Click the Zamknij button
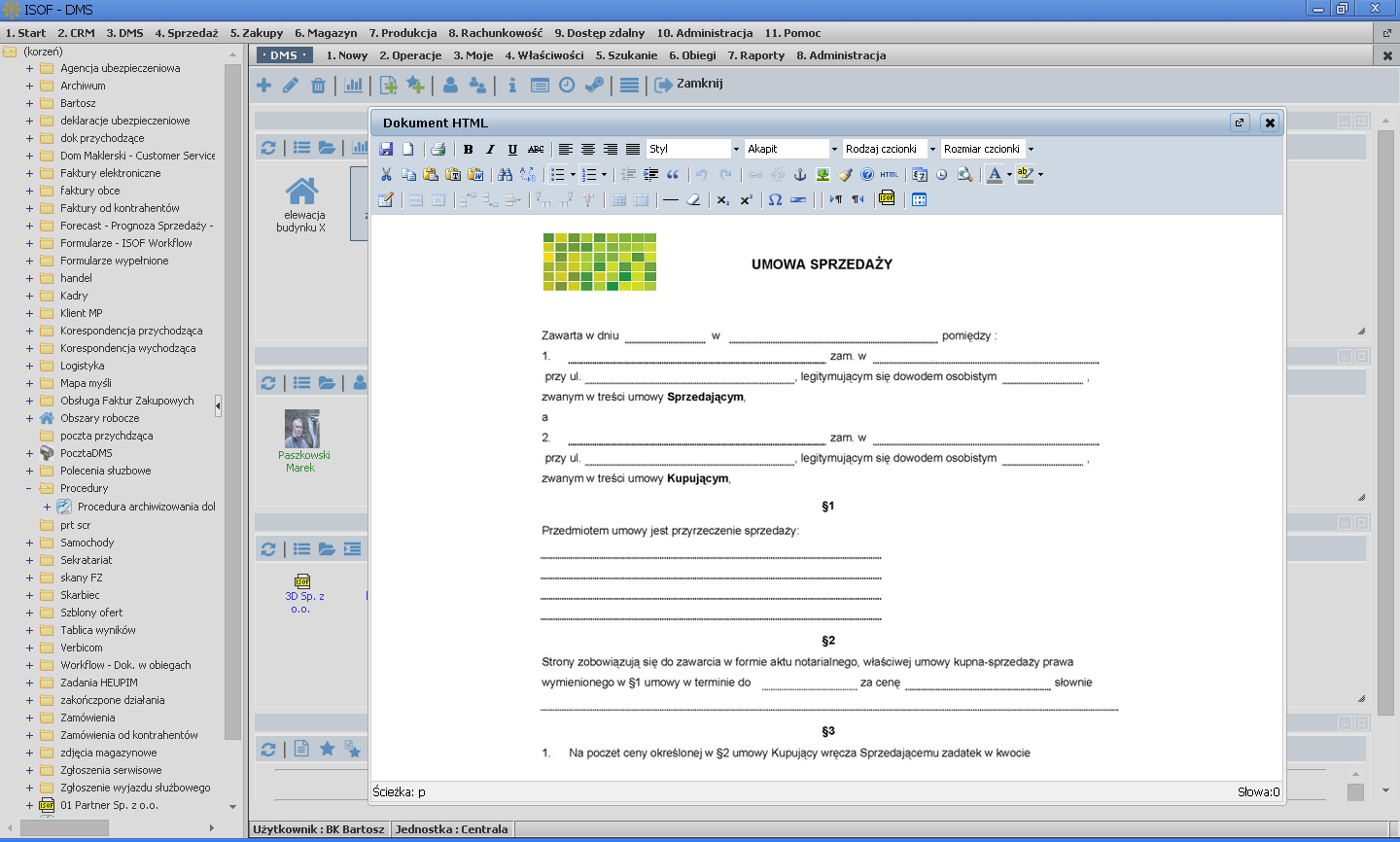1400x842 pixels. pyautogui.click(x=688, y=85)
